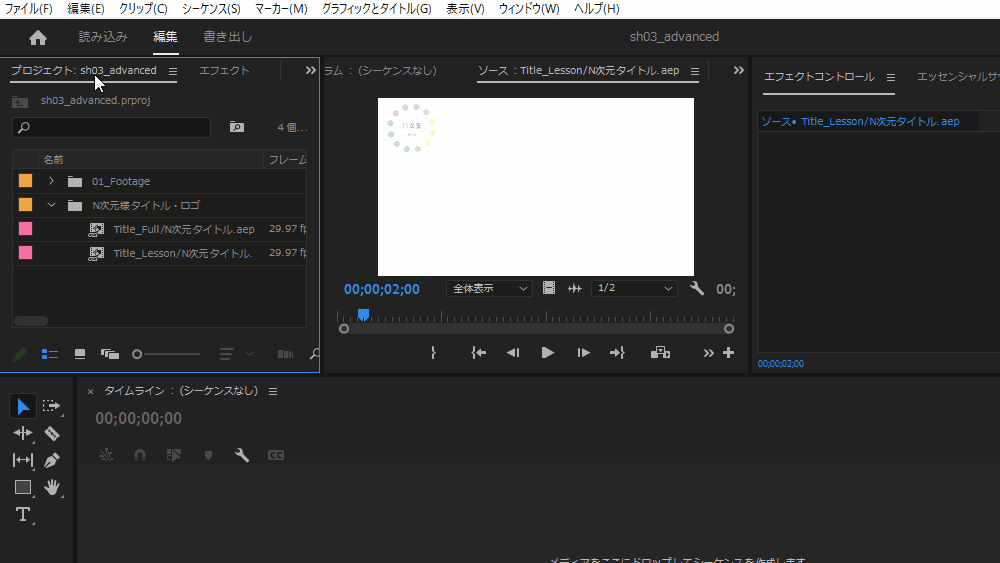Click the New Bin from search icon

click(x=237, y=127)
